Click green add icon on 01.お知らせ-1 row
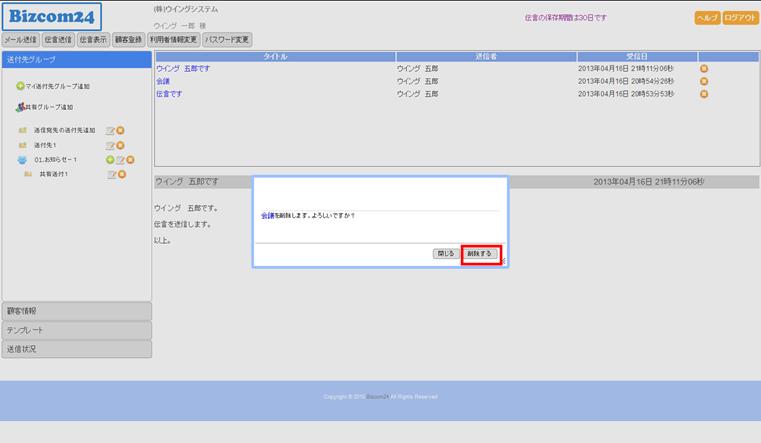The width and height of the screenshot is (761, 443). (110, 160)
